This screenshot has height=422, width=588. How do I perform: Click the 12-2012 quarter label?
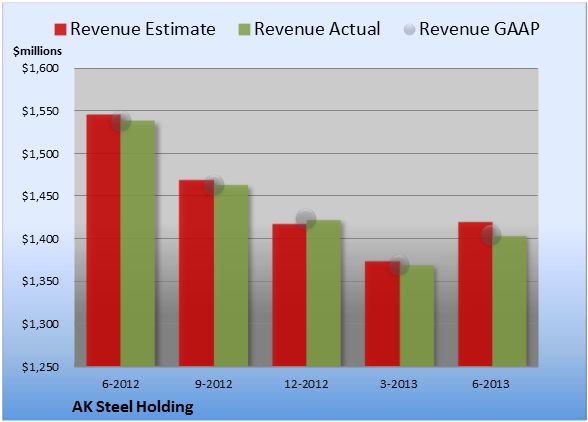point(306,384)
